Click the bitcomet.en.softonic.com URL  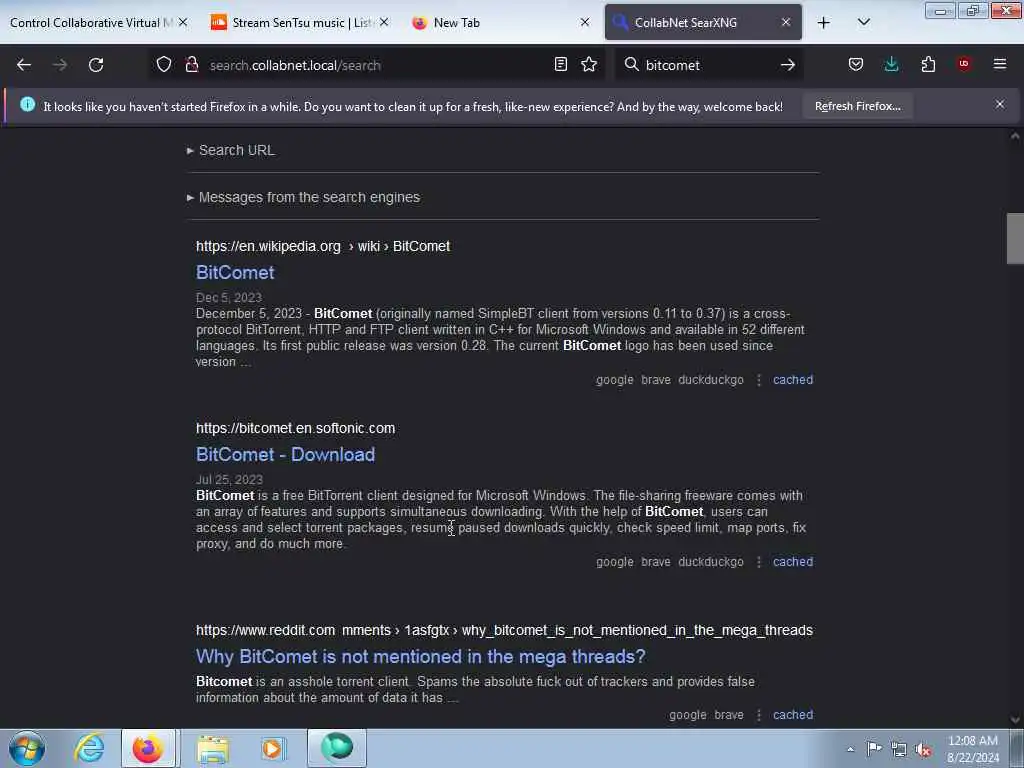point(295,428)
